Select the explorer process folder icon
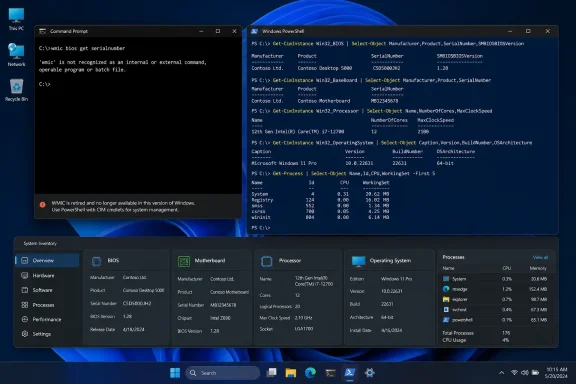Viewport: 576px width, 384px height. (x=446, y=299)
